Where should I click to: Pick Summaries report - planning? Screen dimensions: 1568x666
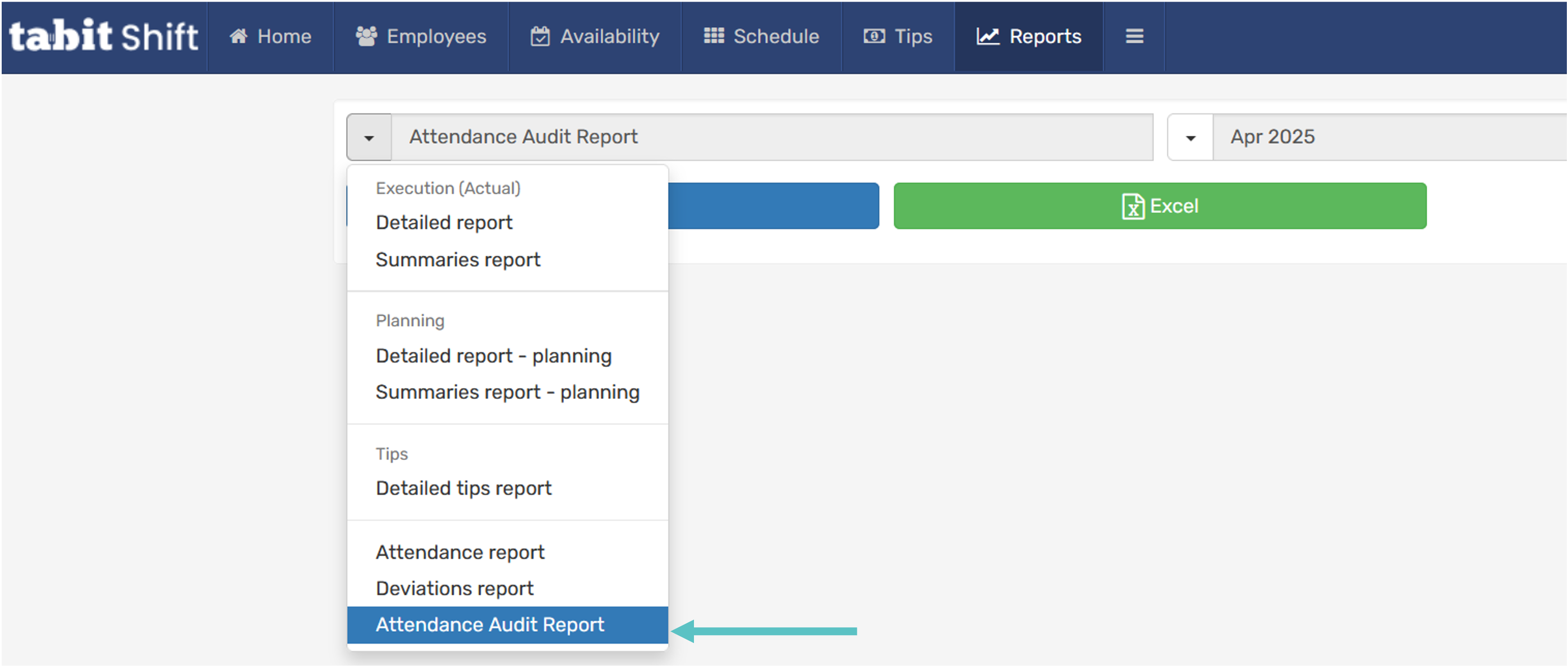coord(507,393)
